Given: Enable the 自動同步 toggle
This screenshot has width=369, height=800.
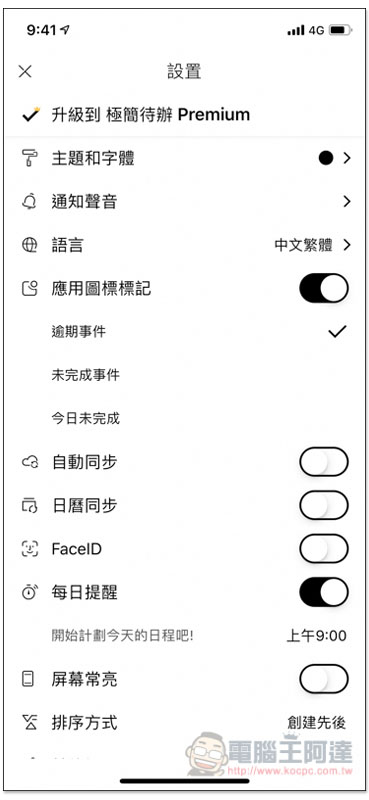Looking at the screenshot, I should [x=324, y=462].
